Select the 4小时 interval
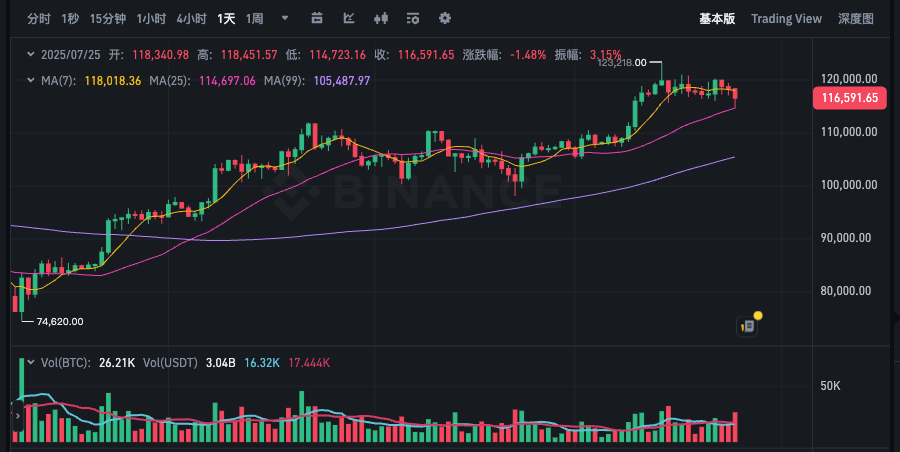 click(191, 18)
